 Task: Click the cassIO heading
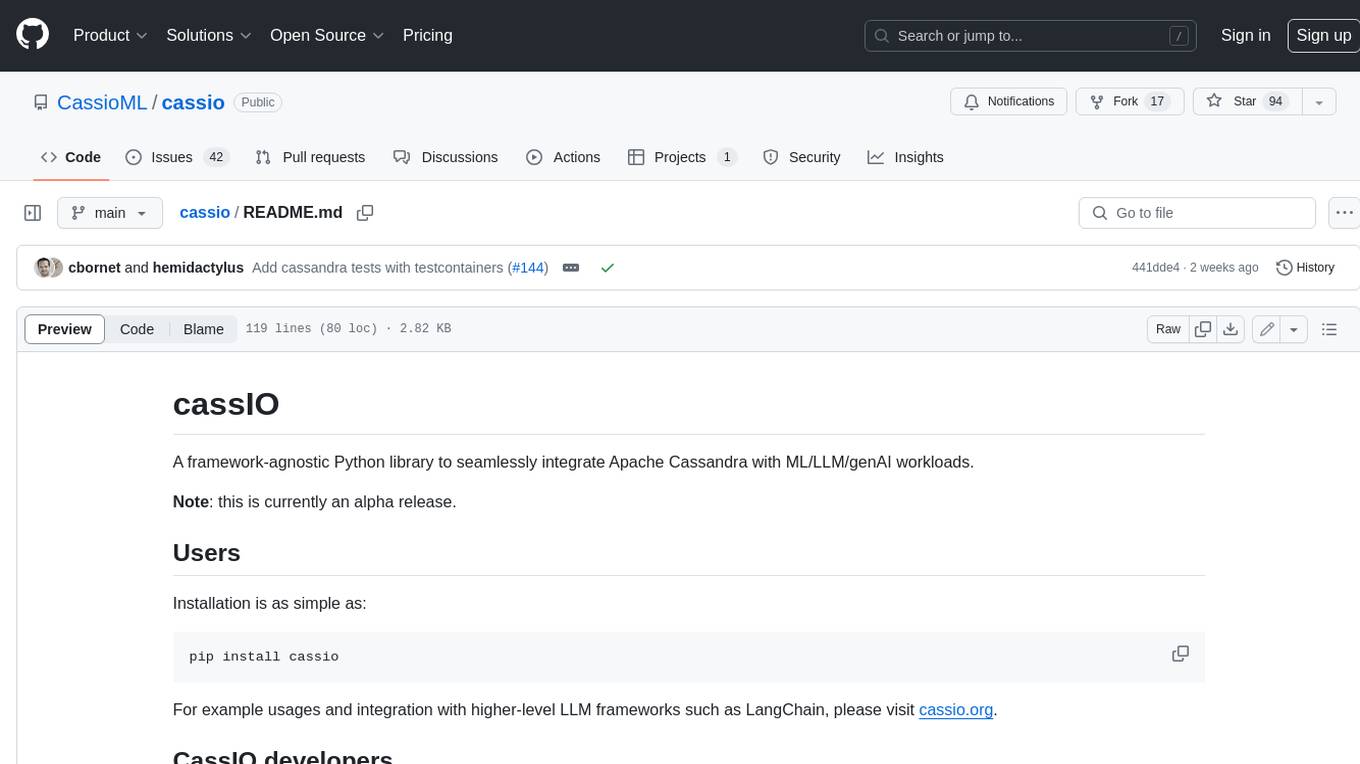tap(226, 403)
